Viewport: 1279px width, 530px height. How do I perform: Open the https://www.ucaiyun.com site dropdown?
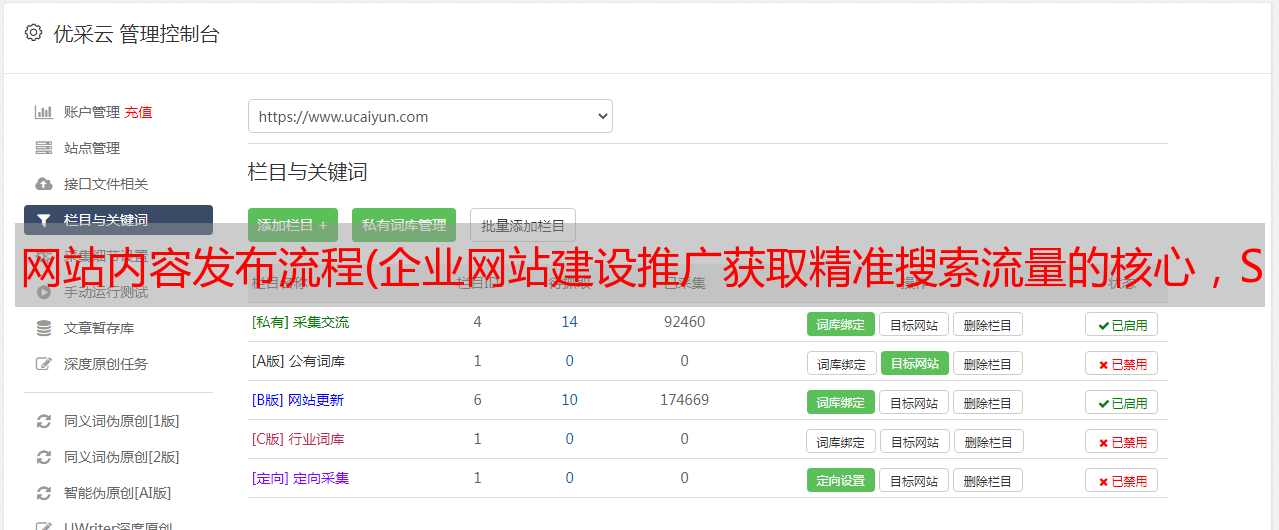coord(430,116)
